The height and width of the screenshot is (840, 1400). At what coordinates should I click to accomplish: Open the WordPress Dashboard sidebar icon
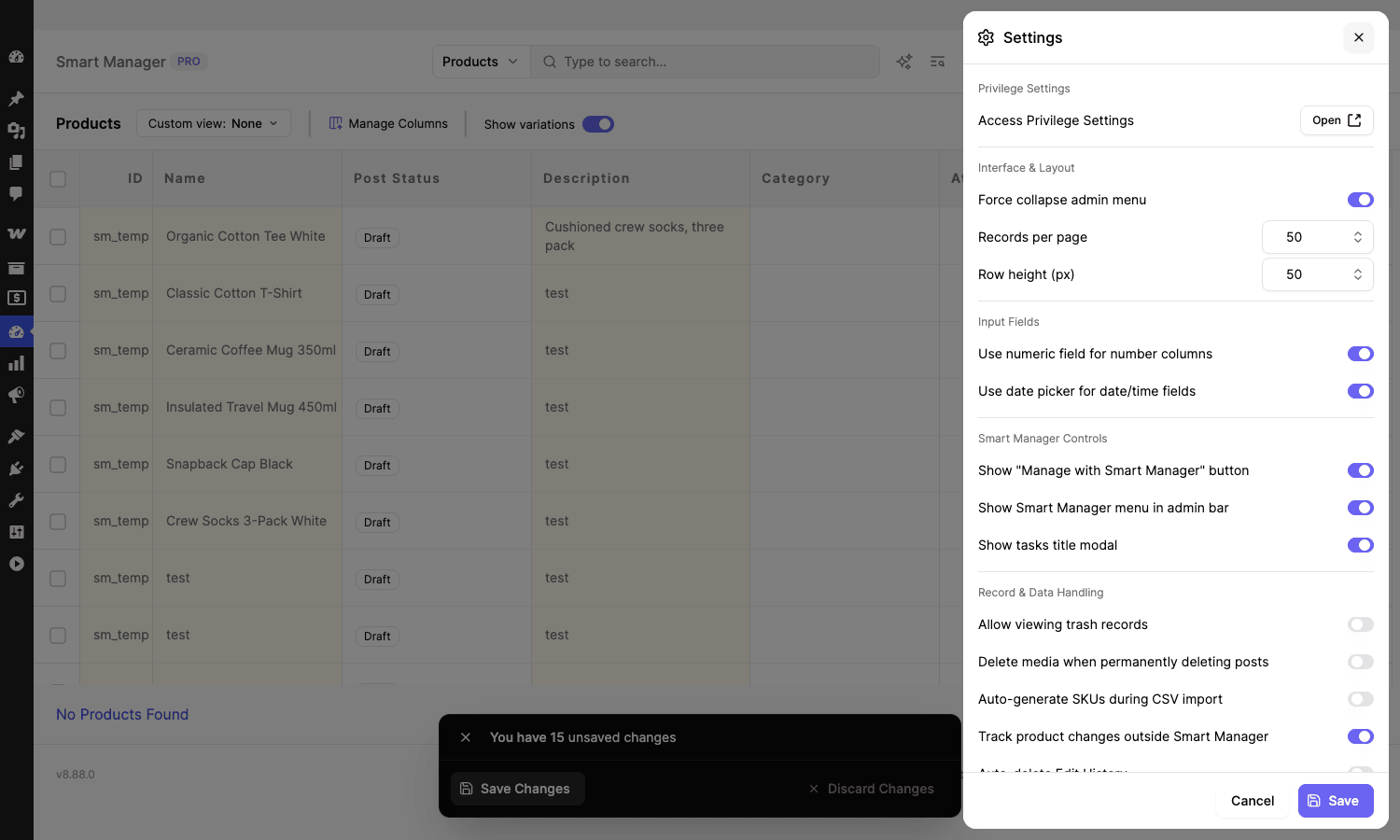[x=16, y=57]
